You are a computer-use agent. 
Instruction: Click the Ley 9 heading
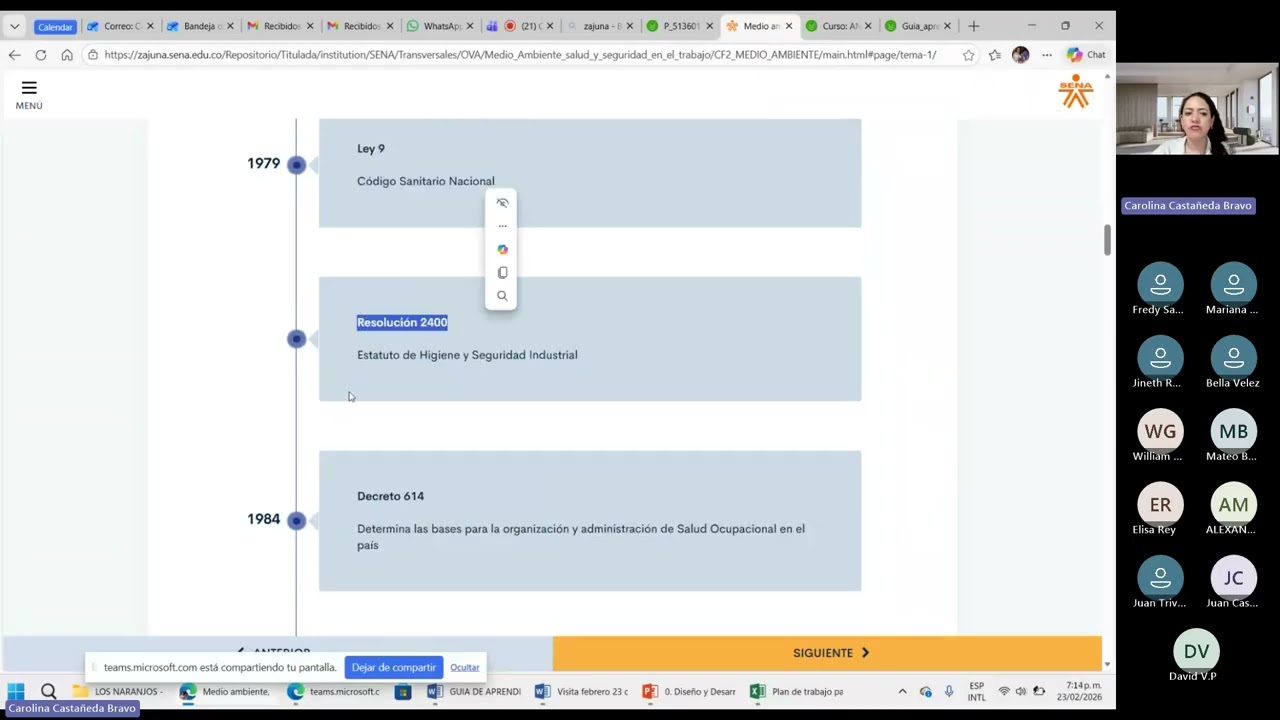click(371, 149)
